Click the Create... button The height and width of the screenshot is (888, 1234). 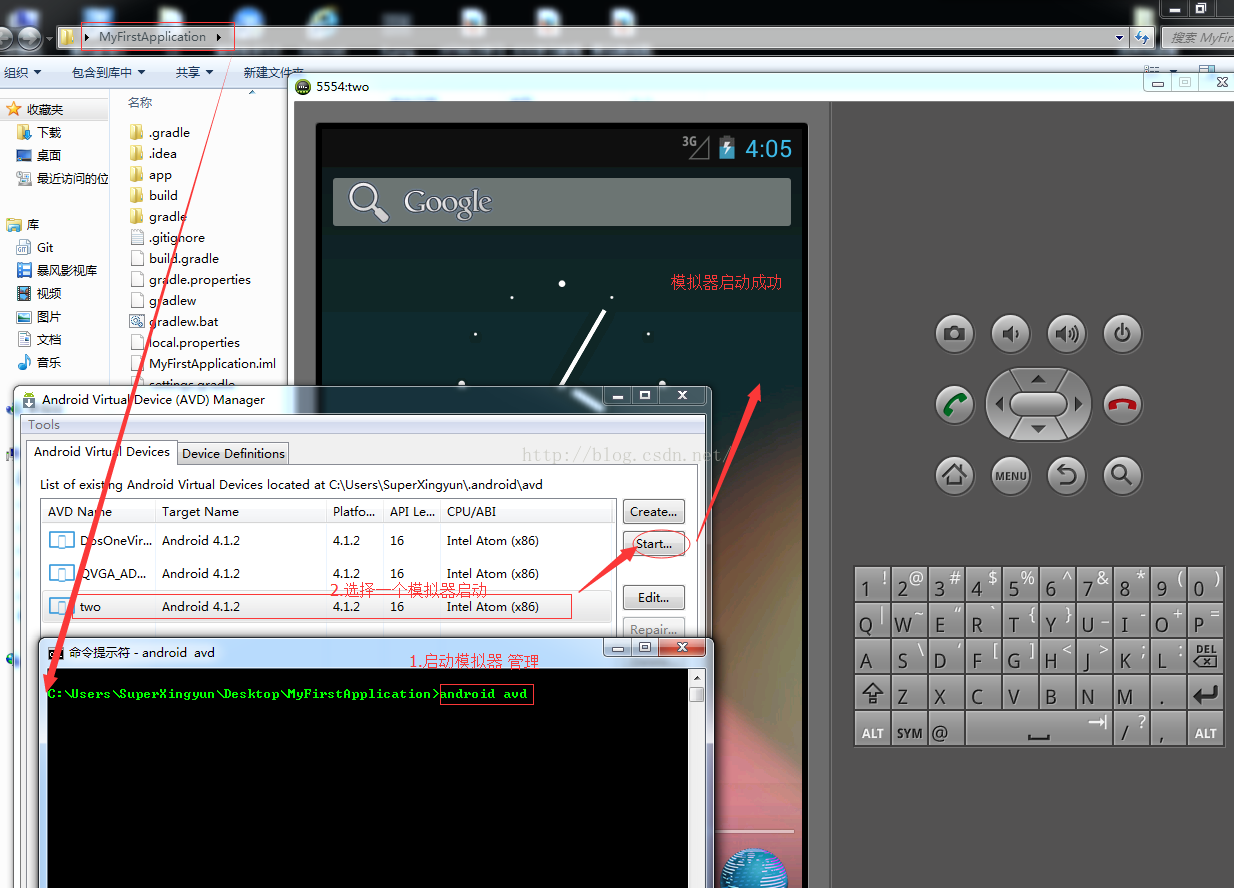pyautogui.click(x=654, y=511)
